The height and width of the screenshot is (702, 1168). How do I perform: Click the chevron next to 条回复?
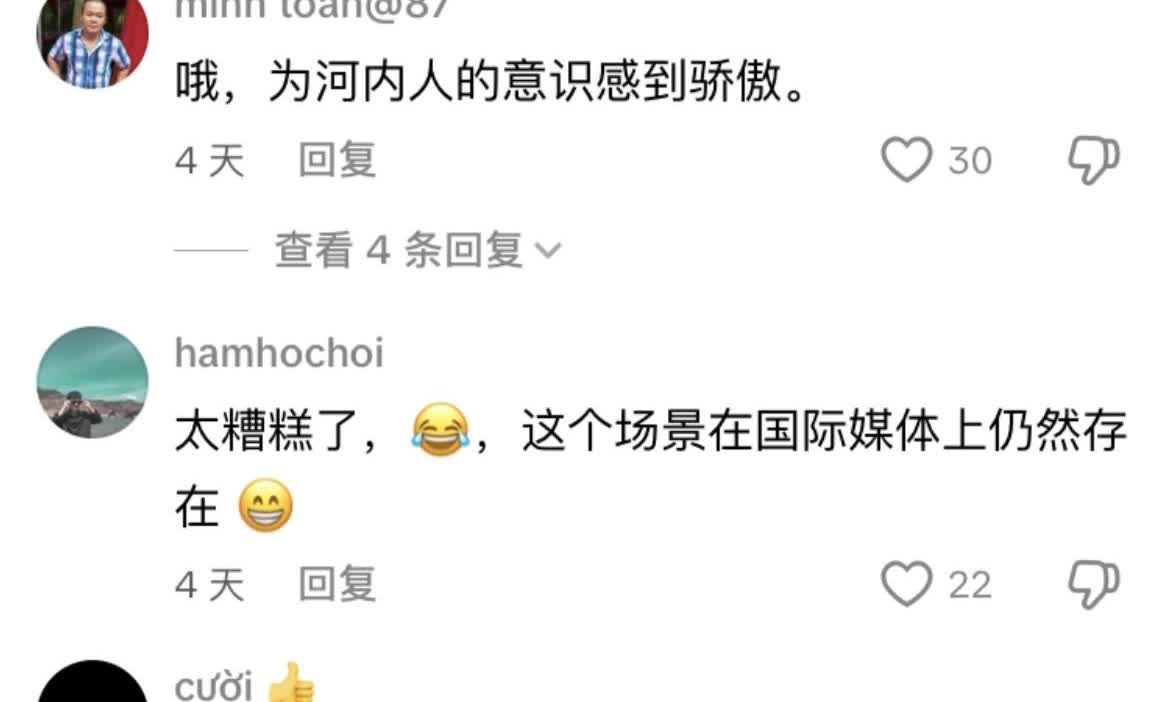[548, 250]
